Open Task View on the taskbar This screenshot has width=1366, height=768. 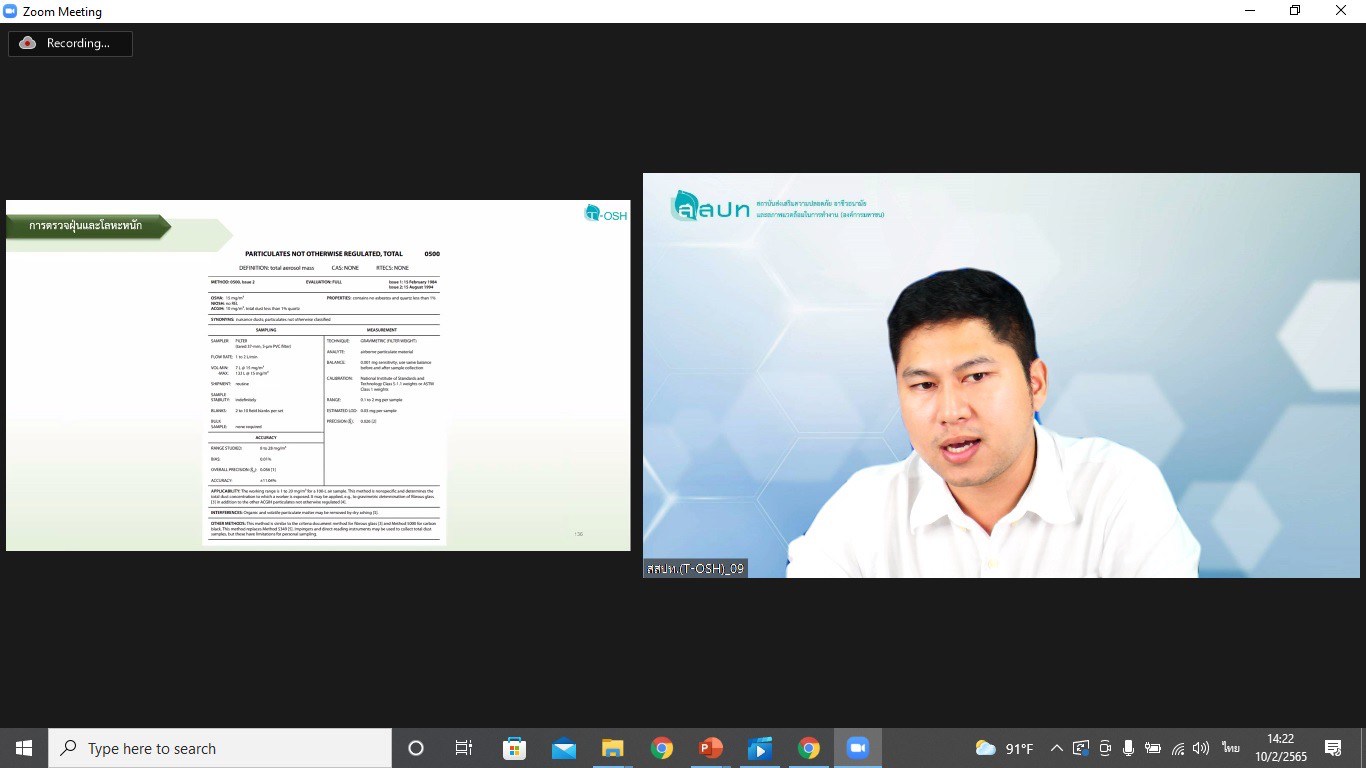point(464,748)
